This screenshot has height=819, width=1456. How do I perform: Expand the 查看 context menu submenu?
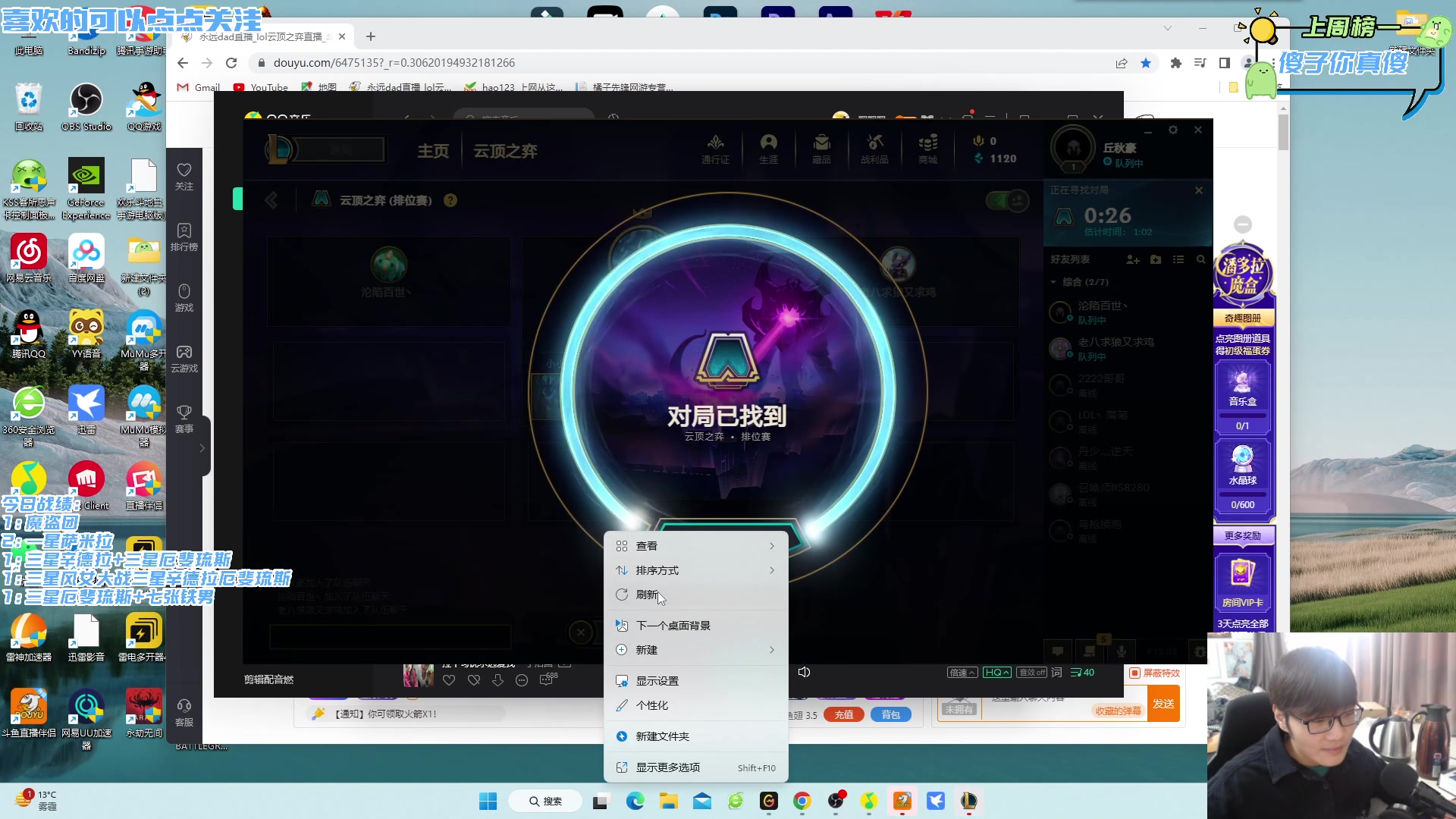[x=695, y=546]
